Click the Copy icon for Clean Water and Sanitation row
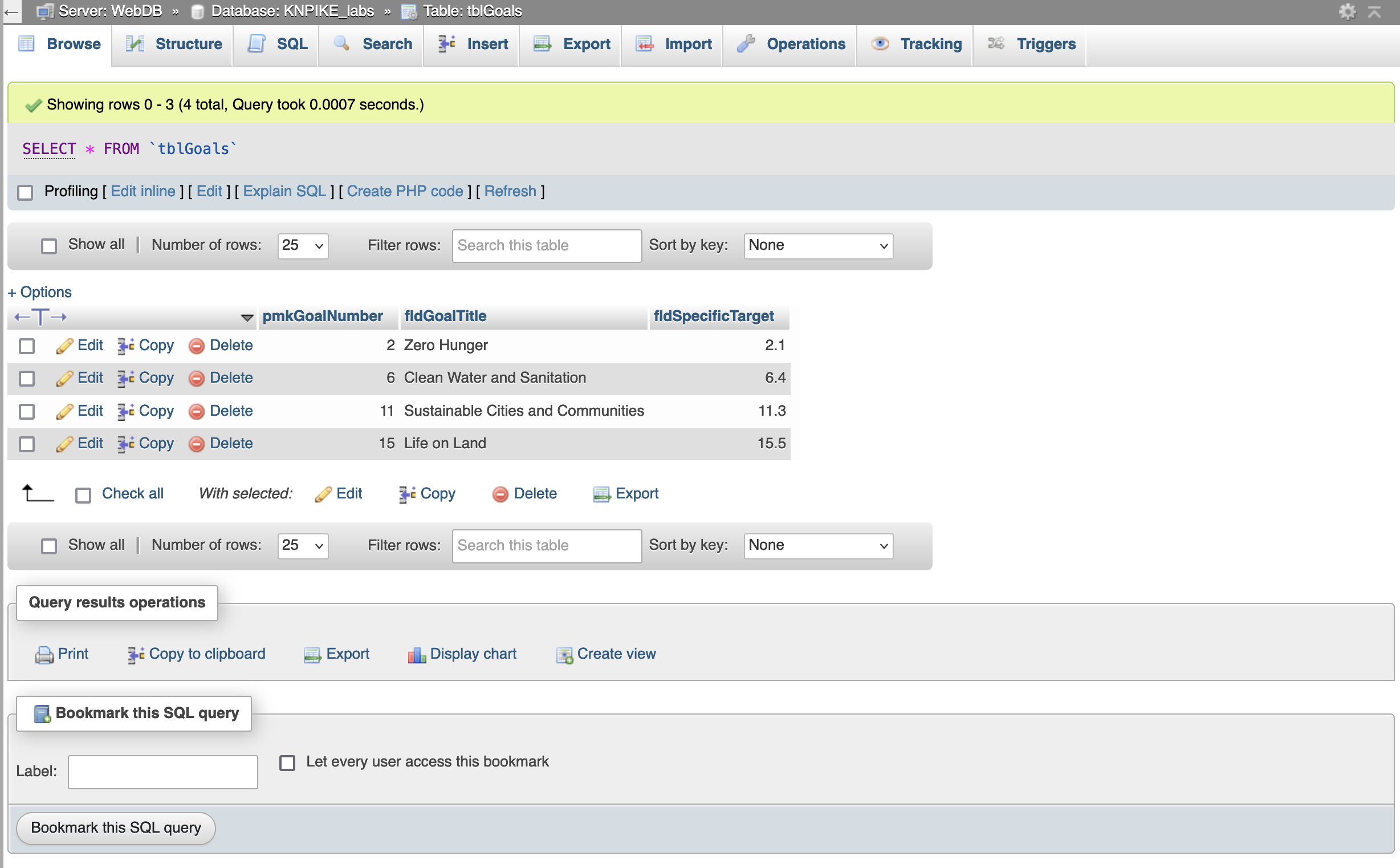Image resolution: width=1400 pixels, height=868 pixels. coord(125,378)
